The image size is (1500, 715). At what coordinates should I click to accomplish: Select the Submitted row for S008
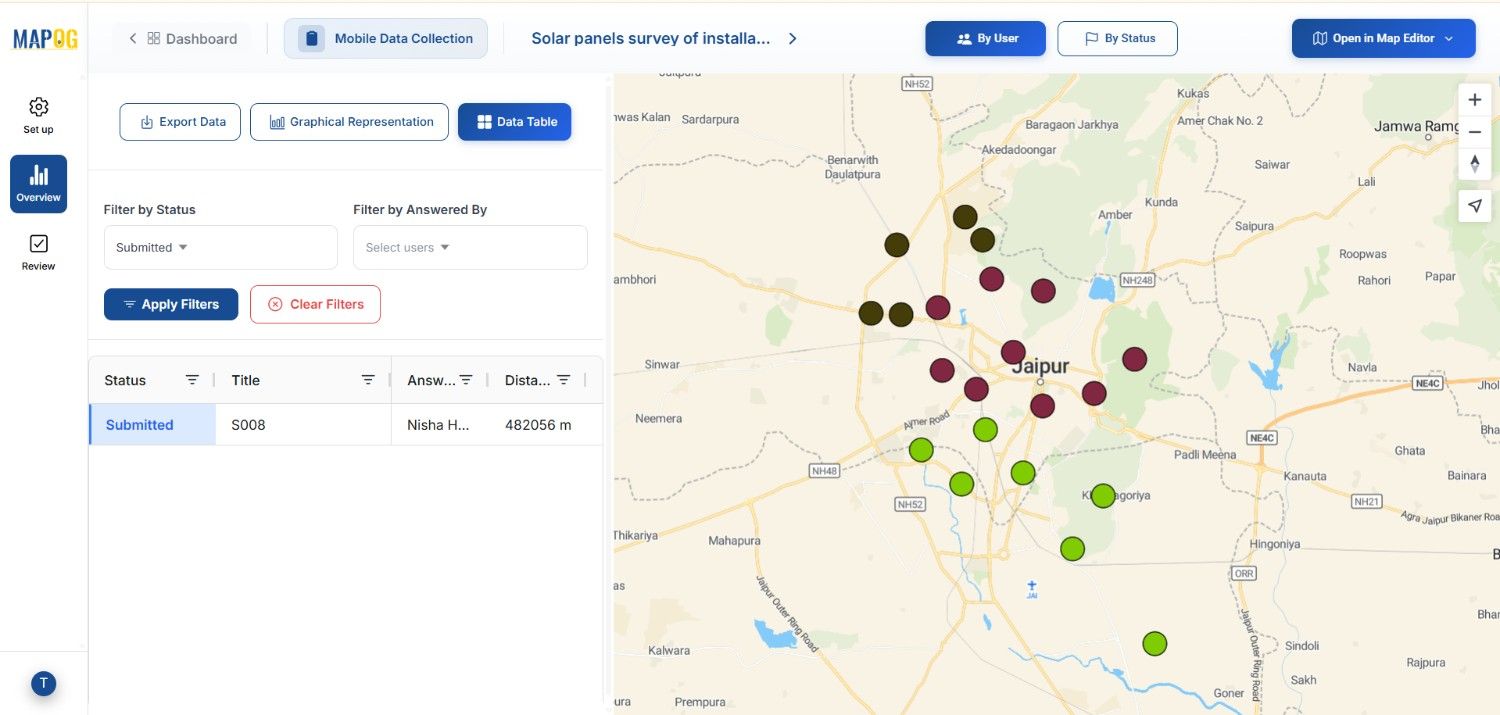point(138,424)
